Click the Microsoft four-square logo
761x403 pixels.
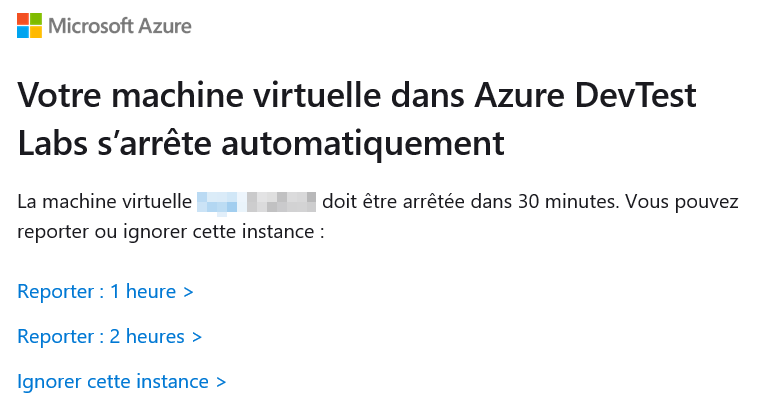30,25
